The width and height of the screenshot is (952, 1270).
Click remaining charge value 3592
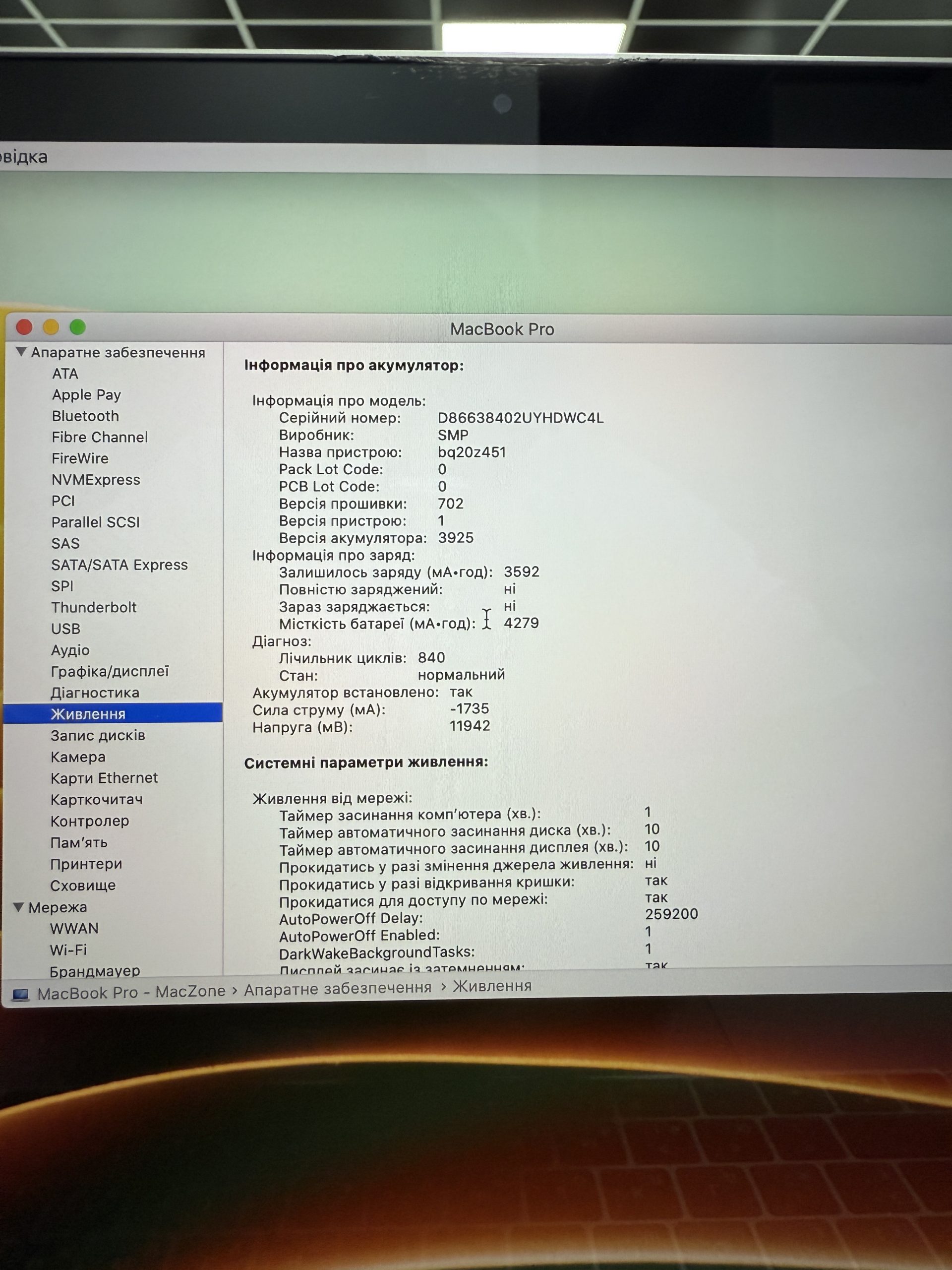click(522, 572)
